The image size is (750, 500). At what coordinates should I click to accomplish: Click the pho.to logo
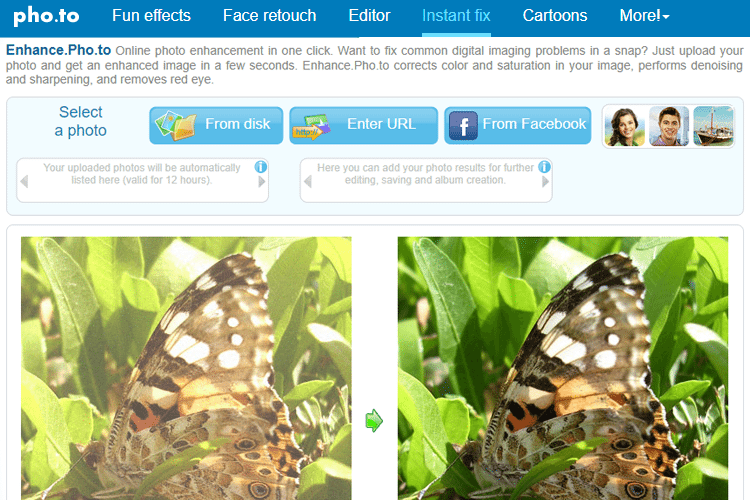point(46,16)
